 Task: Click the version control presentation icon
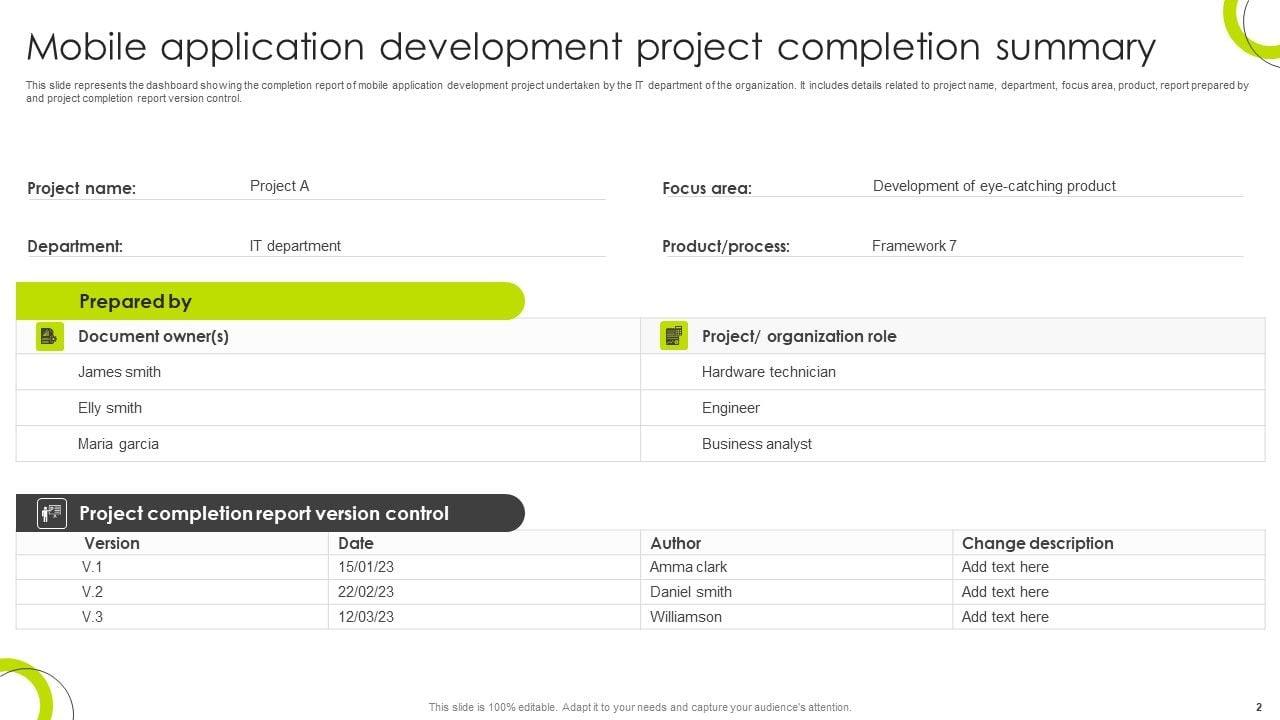point(52,513)
